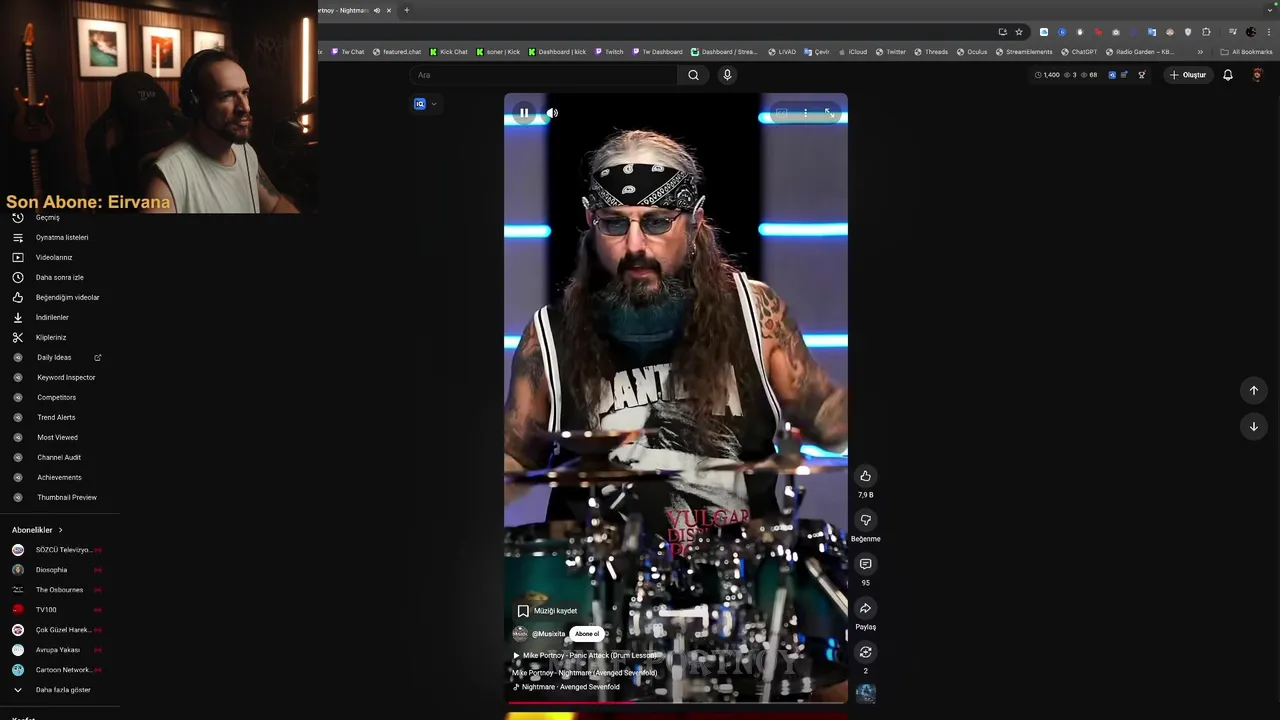Open the sound thumbnail below remix

865,693
